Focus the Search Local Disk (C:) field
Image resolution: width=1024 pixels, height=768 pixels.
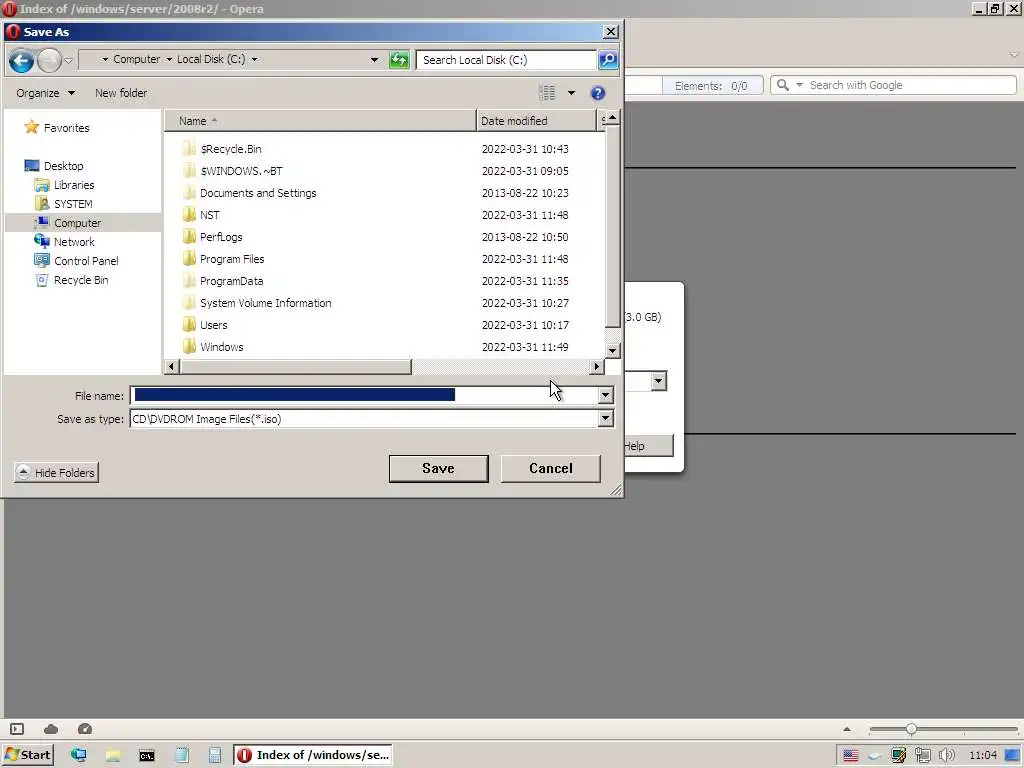pos(506,60)
